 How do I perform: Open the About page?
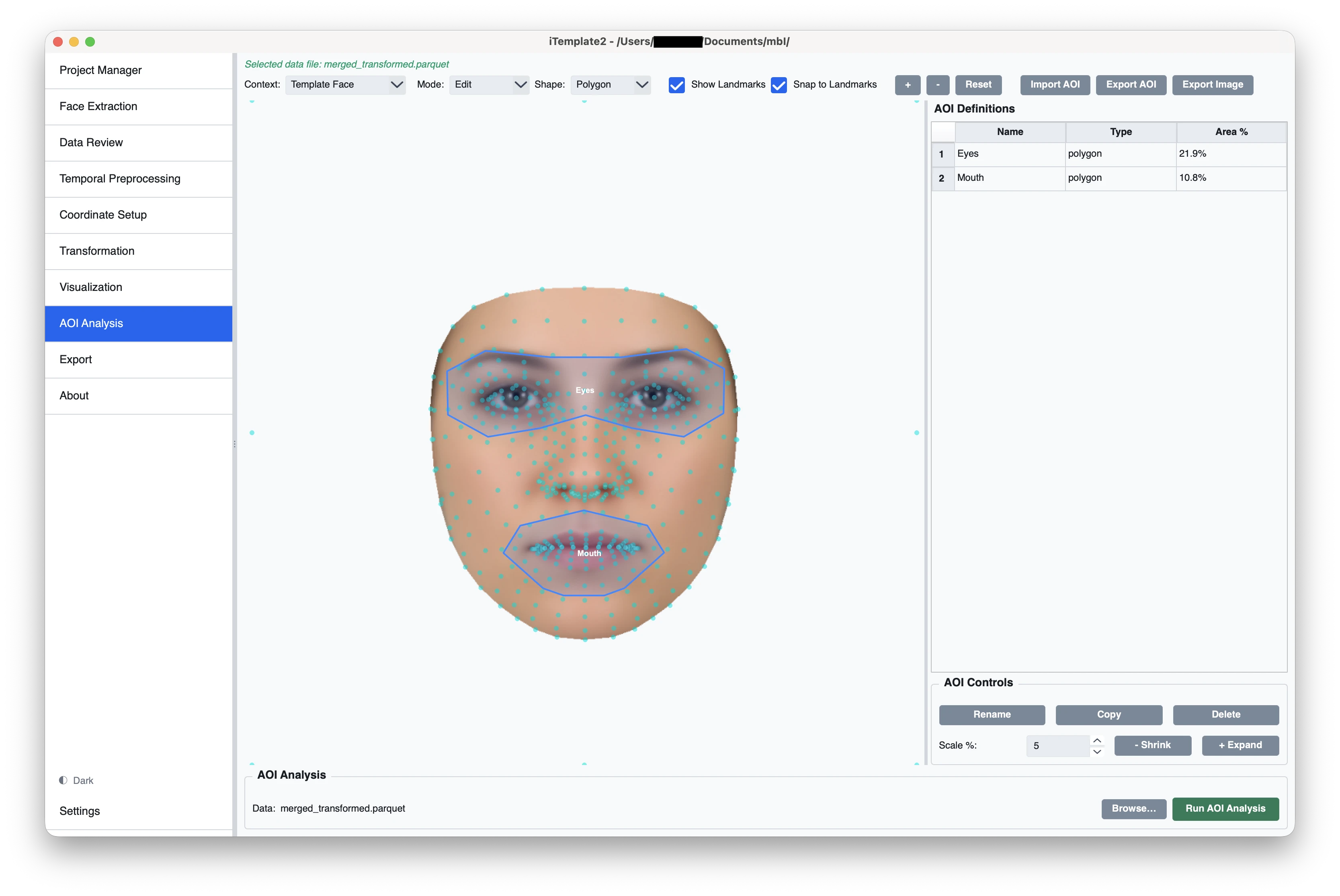click(x=138, y=395)
